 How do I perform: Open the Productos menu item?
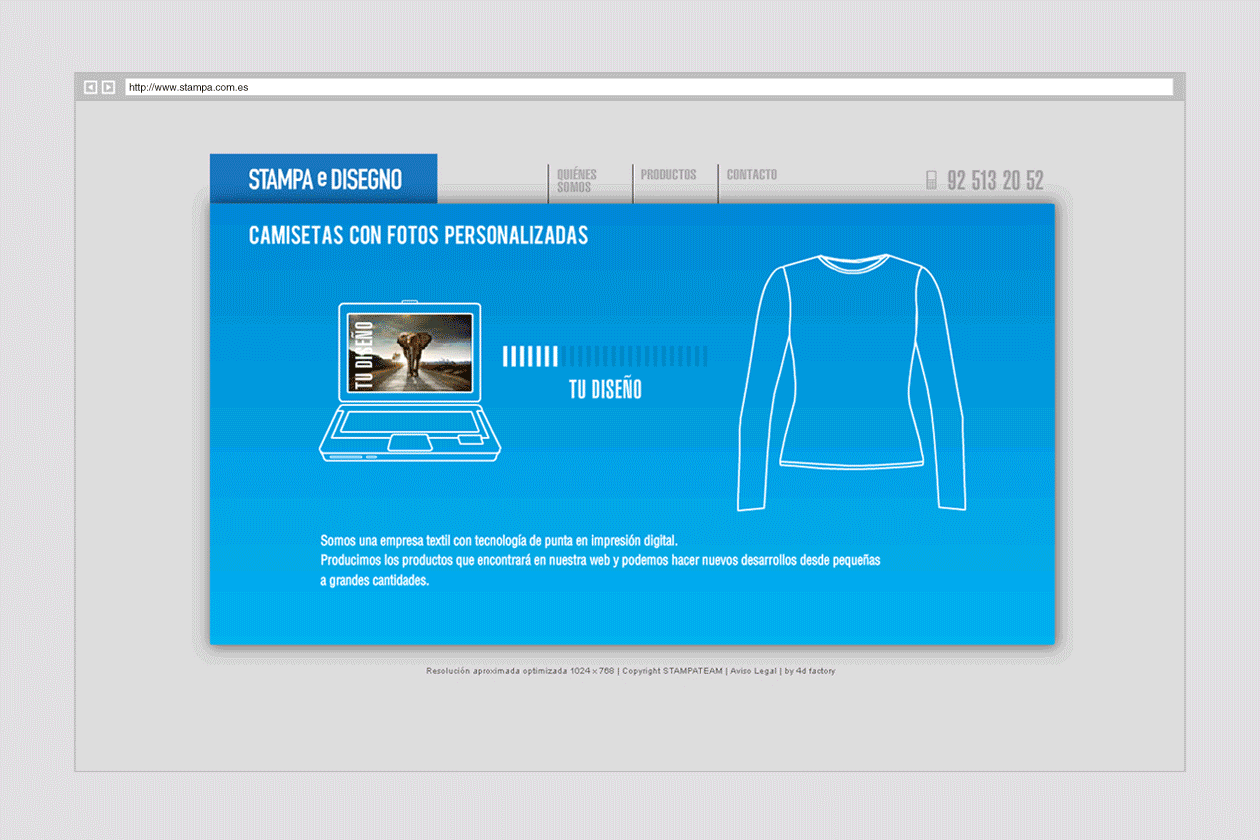(x=668, y=175)
